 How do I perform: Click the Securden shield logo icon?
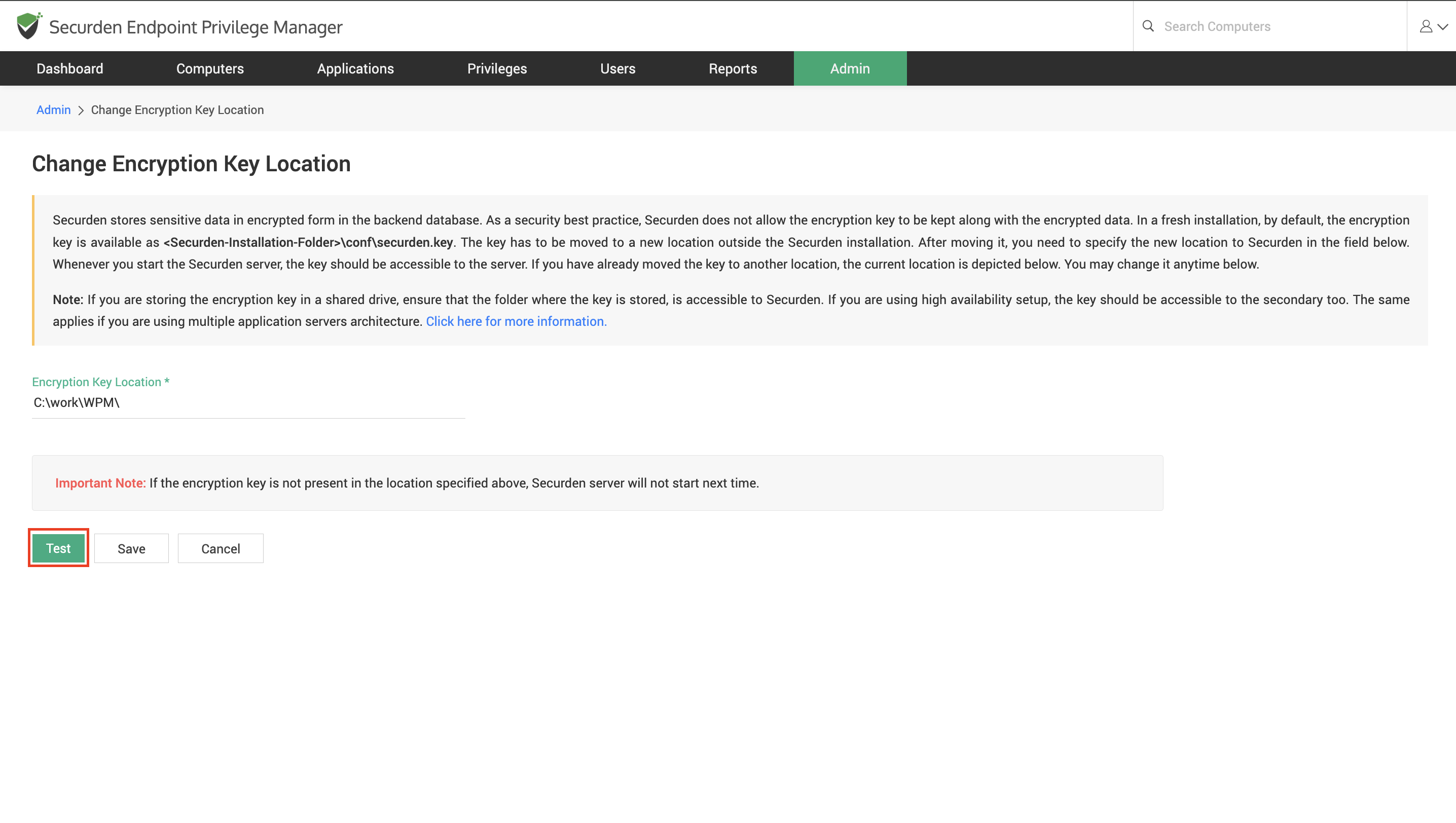click(x=29, y=25)
